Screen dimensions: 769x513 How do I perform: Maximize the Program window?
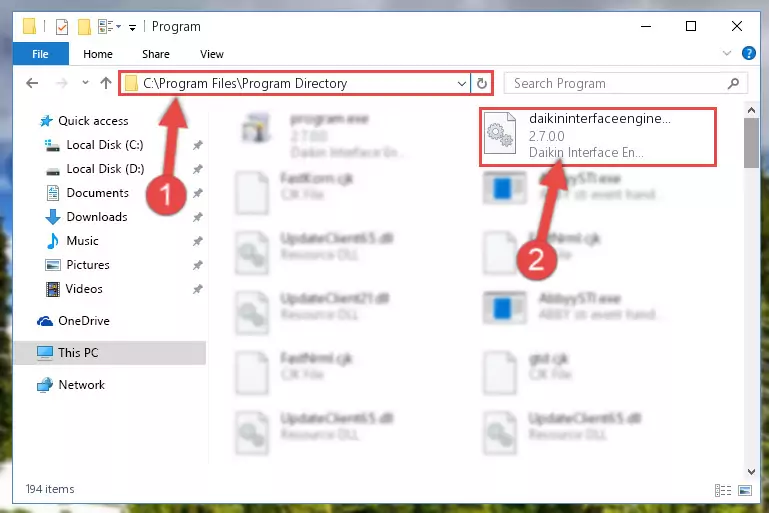pos(691,26)
